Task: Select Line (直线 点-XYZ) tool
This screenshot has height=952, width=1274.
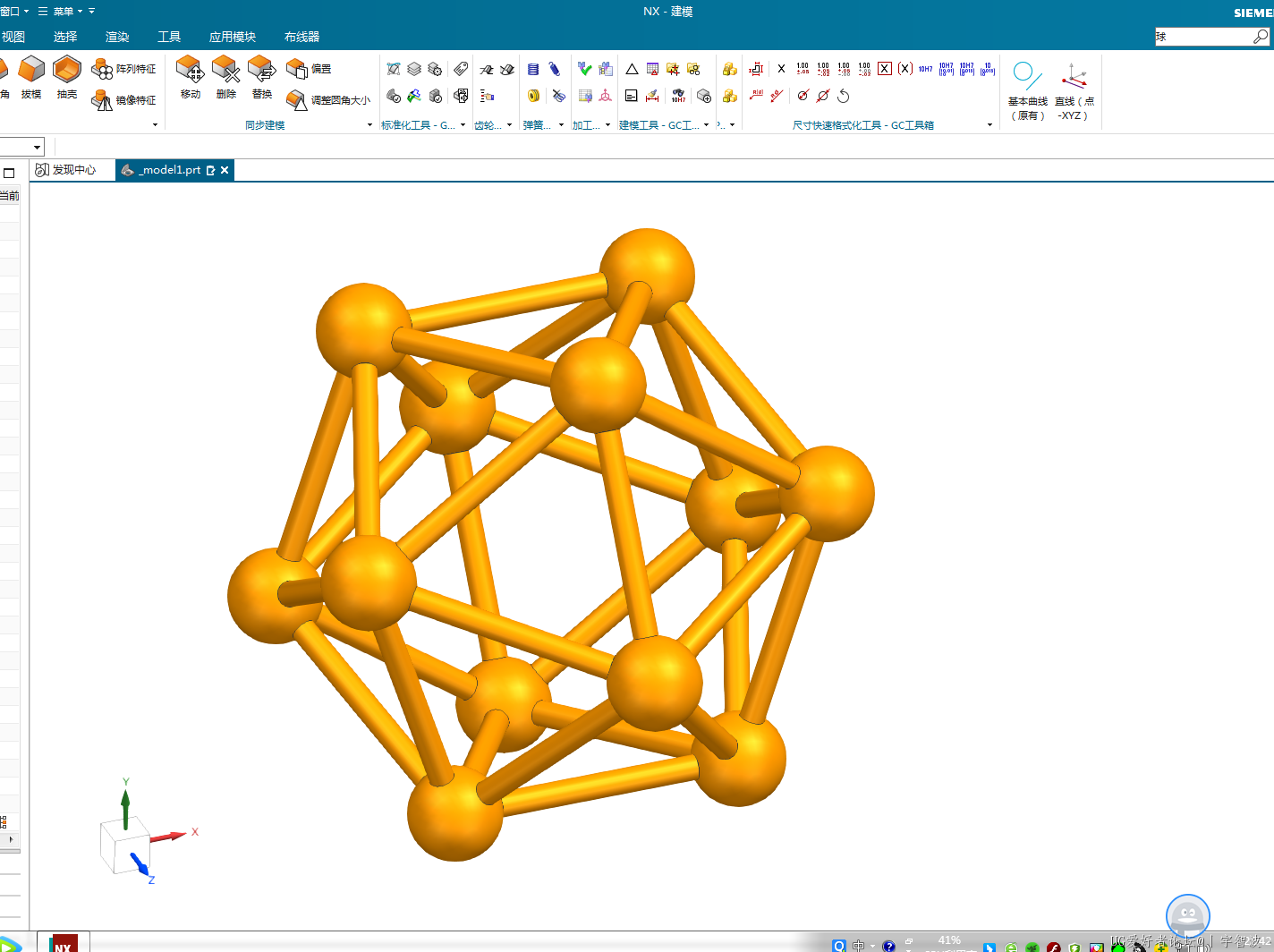Action: [x=1074, y=90]
